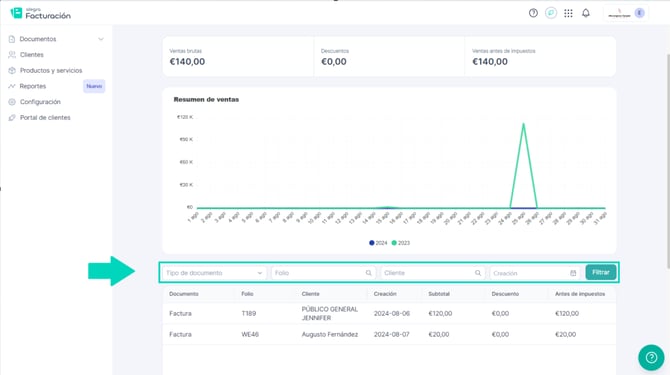
Task: Open the Tipo de documento dropdown
Action: click(x=214, y=273)
